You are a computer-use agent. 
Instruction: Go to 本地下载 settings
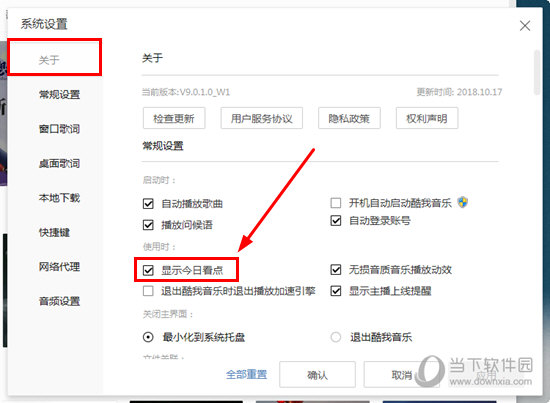point(59,198)
